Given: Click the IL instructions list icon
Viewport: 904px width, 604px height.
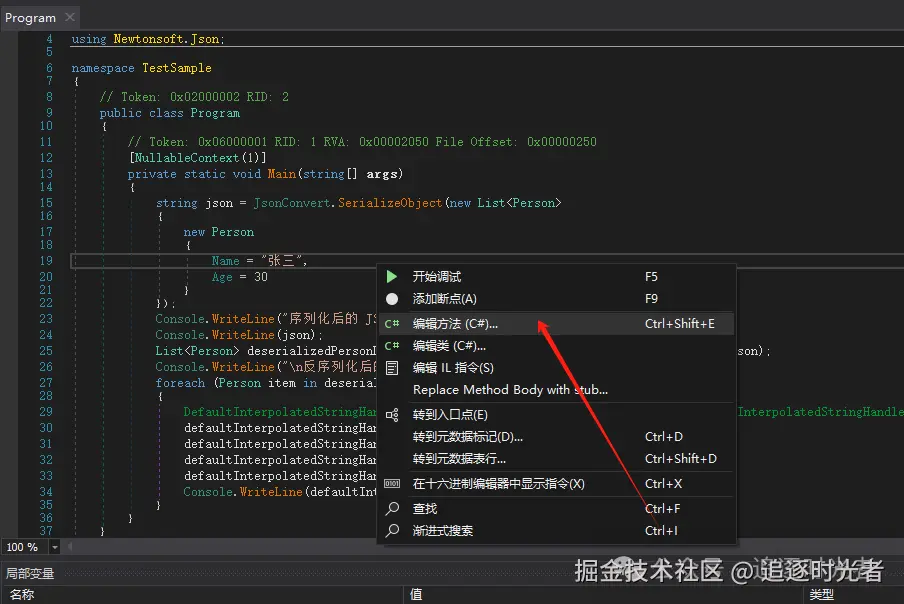Looking at the screenshot, I should point(392,368).
